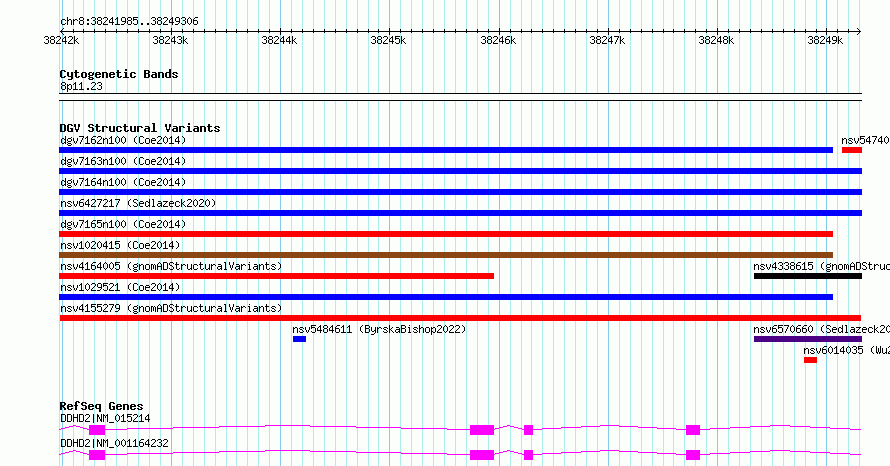Image resolution: width=890 pixels, height=466 pixels.
Task: Open the dgv7165n100 (Coe2014) label
Action: (123, 224)
